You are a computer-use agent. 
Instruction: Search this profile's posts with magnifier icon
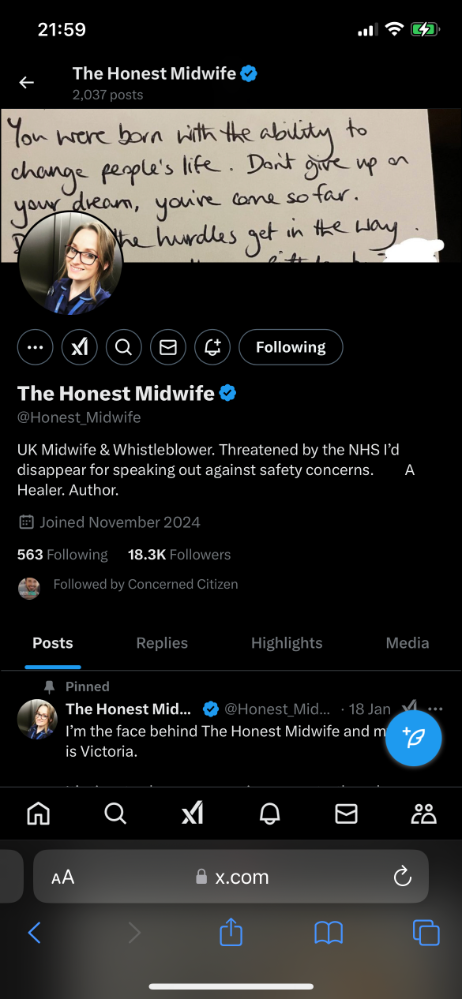point(124,347)
